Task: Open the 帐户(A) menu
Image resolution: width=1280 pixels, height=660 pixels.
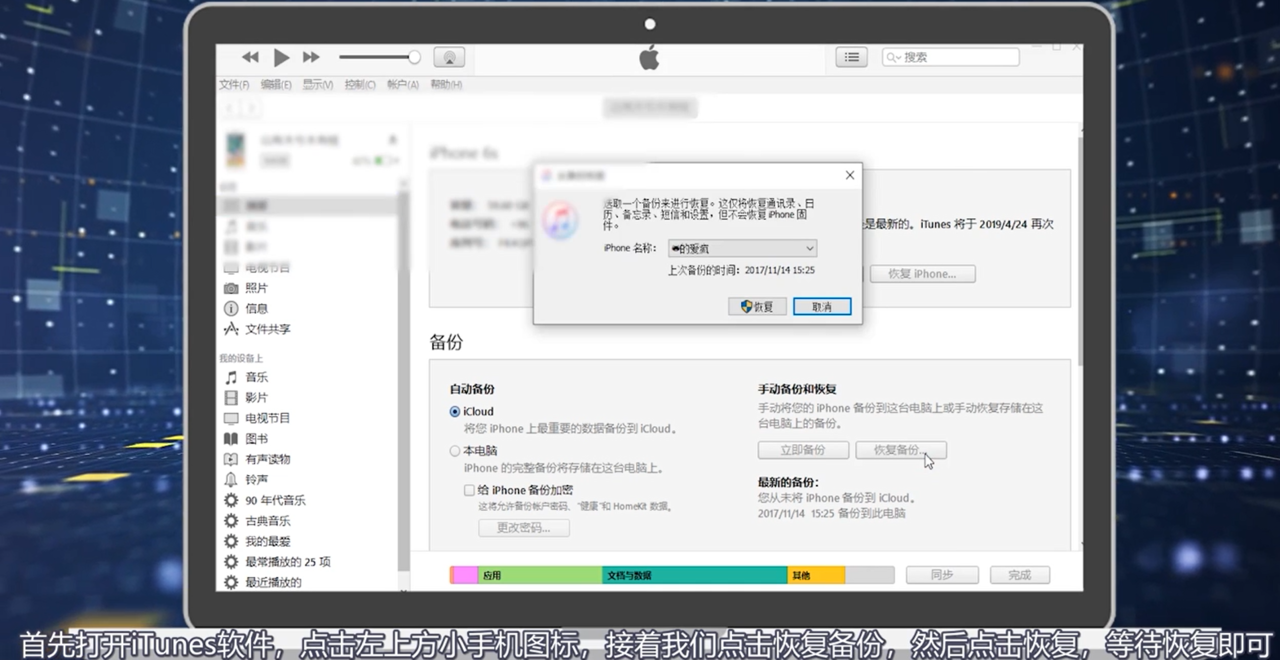Action: coord(402,85)
